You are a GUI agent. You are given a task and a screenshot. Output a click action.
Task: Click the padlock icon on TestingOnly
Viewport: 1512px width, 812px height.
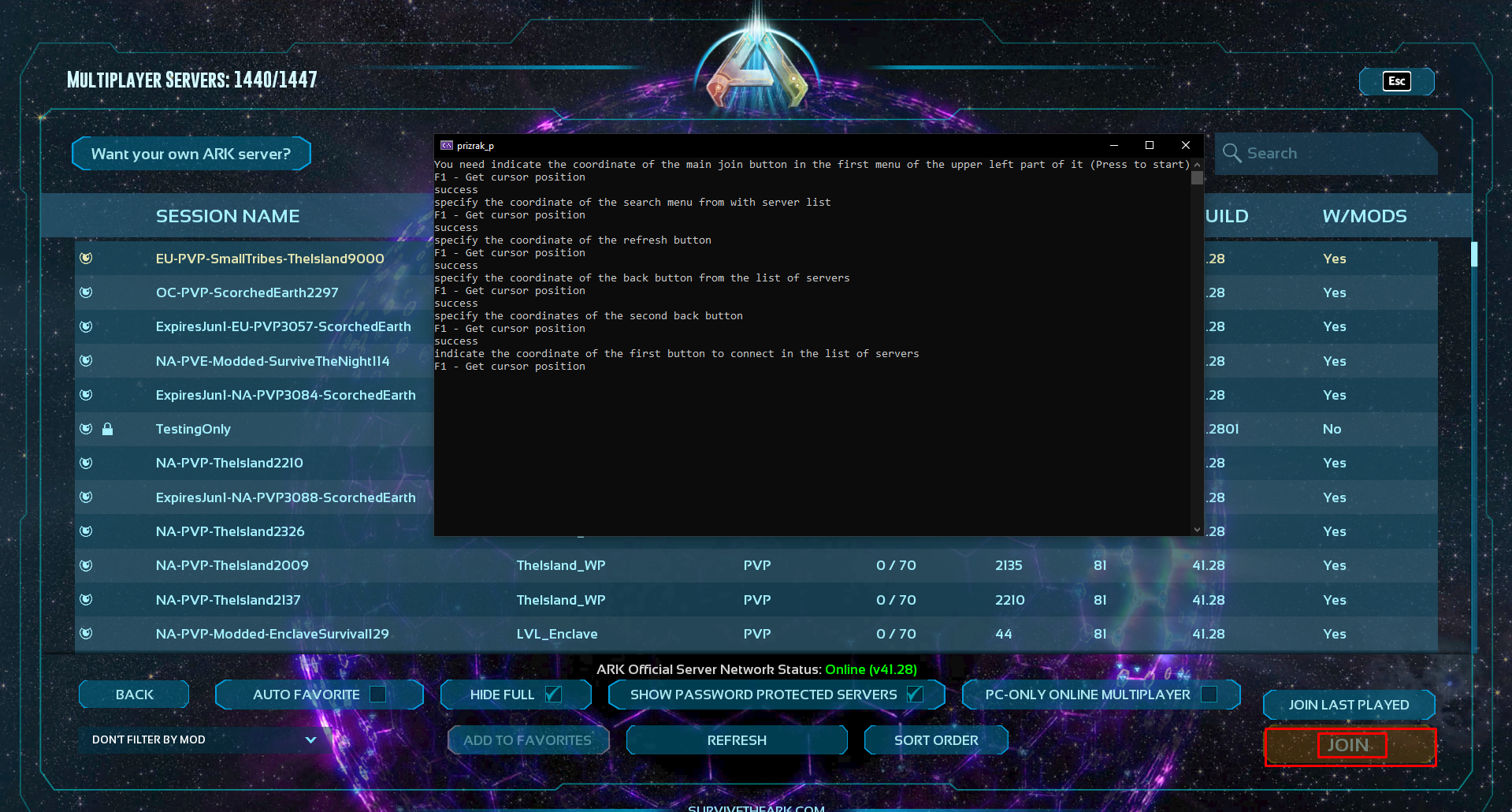(108, 429)
